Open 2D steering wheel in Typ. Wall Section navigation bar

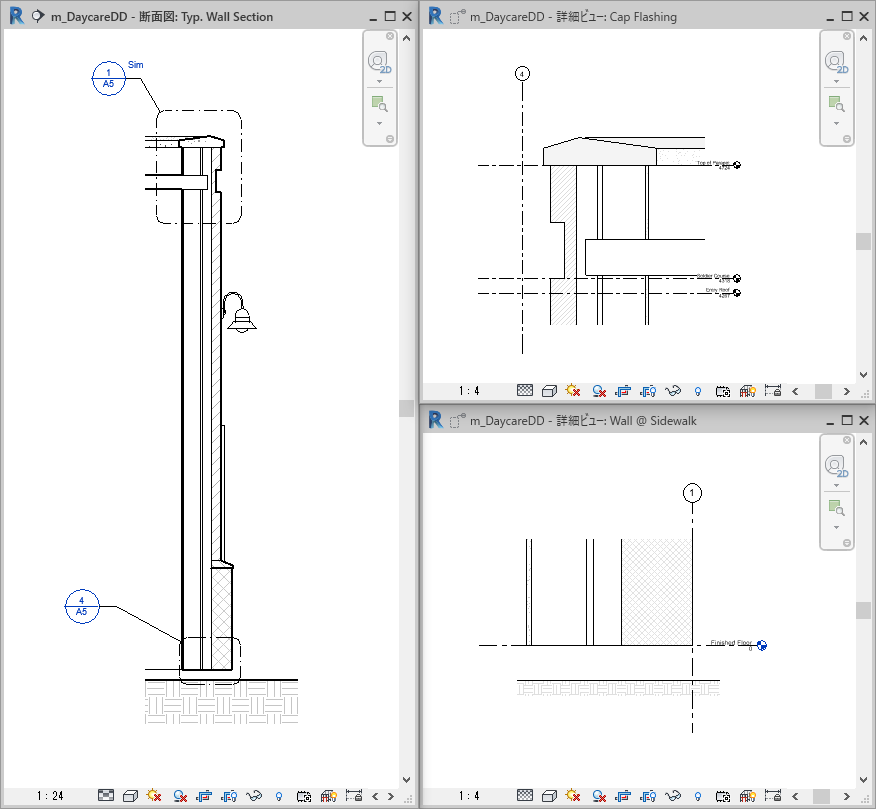(x=379, y=61)
